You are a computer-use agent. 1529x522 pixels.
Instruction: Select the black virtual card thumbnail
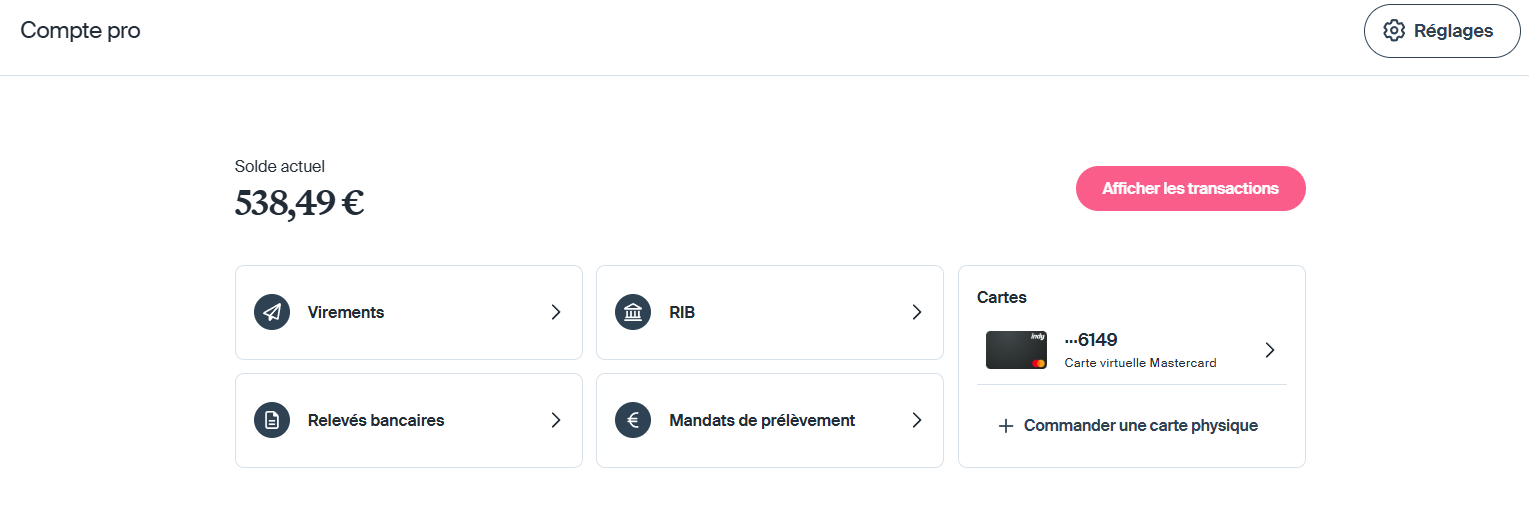pos(1016,350)
